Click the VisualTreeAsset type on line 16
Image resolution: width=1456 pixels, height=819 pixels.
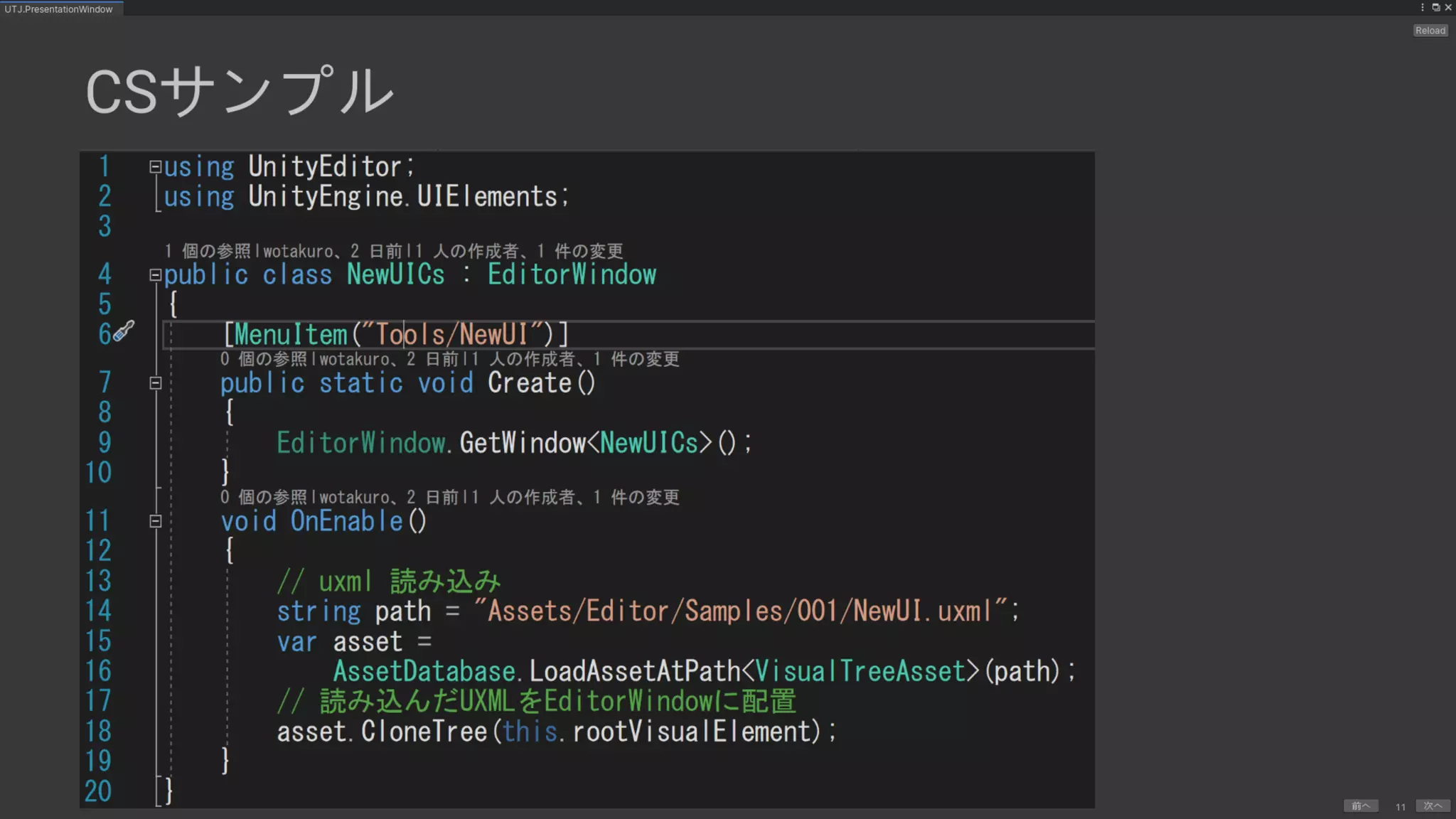860,671
